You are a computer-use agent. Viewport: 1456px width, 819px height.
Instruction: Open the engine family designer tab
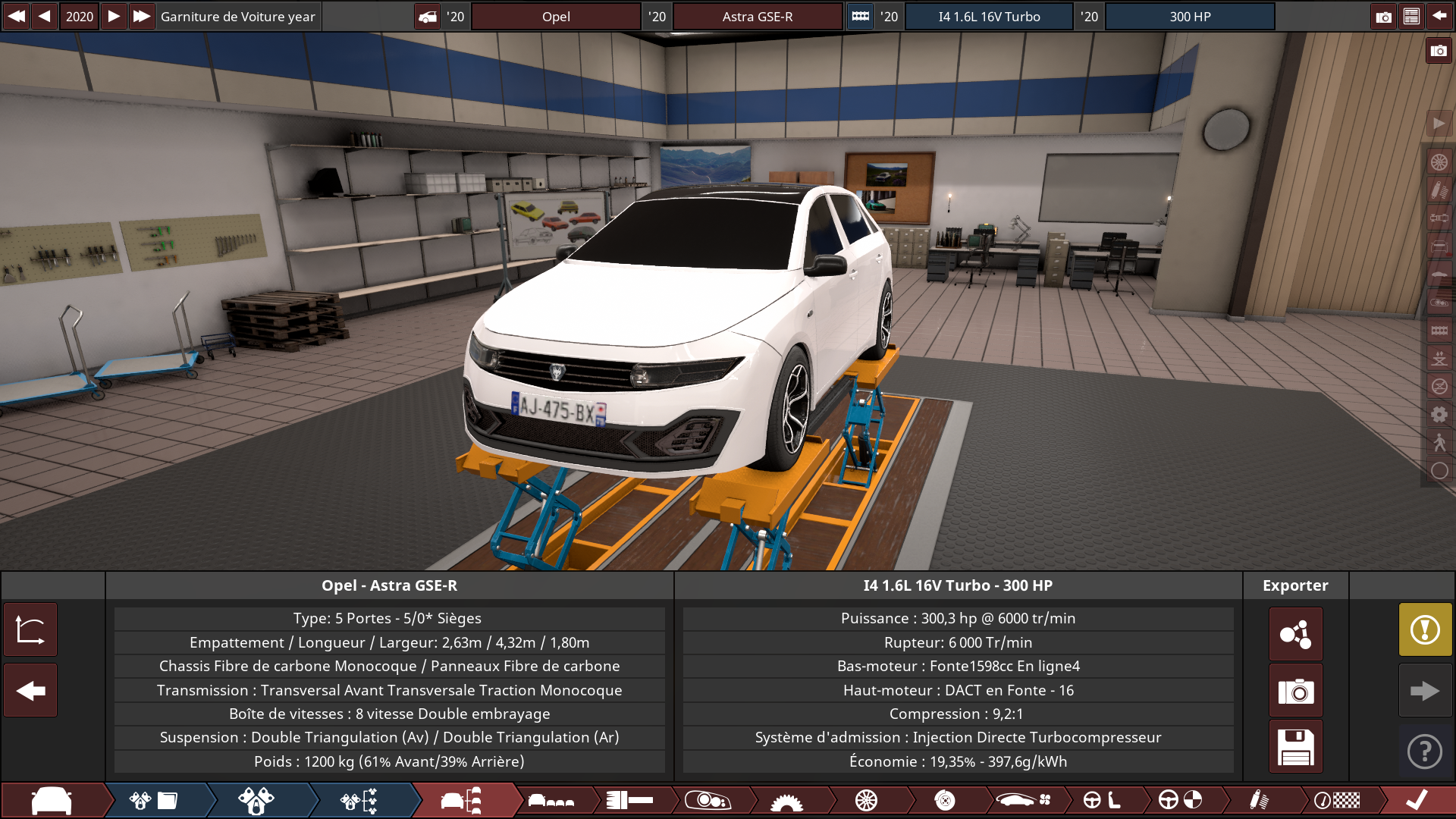pos(155,801)
